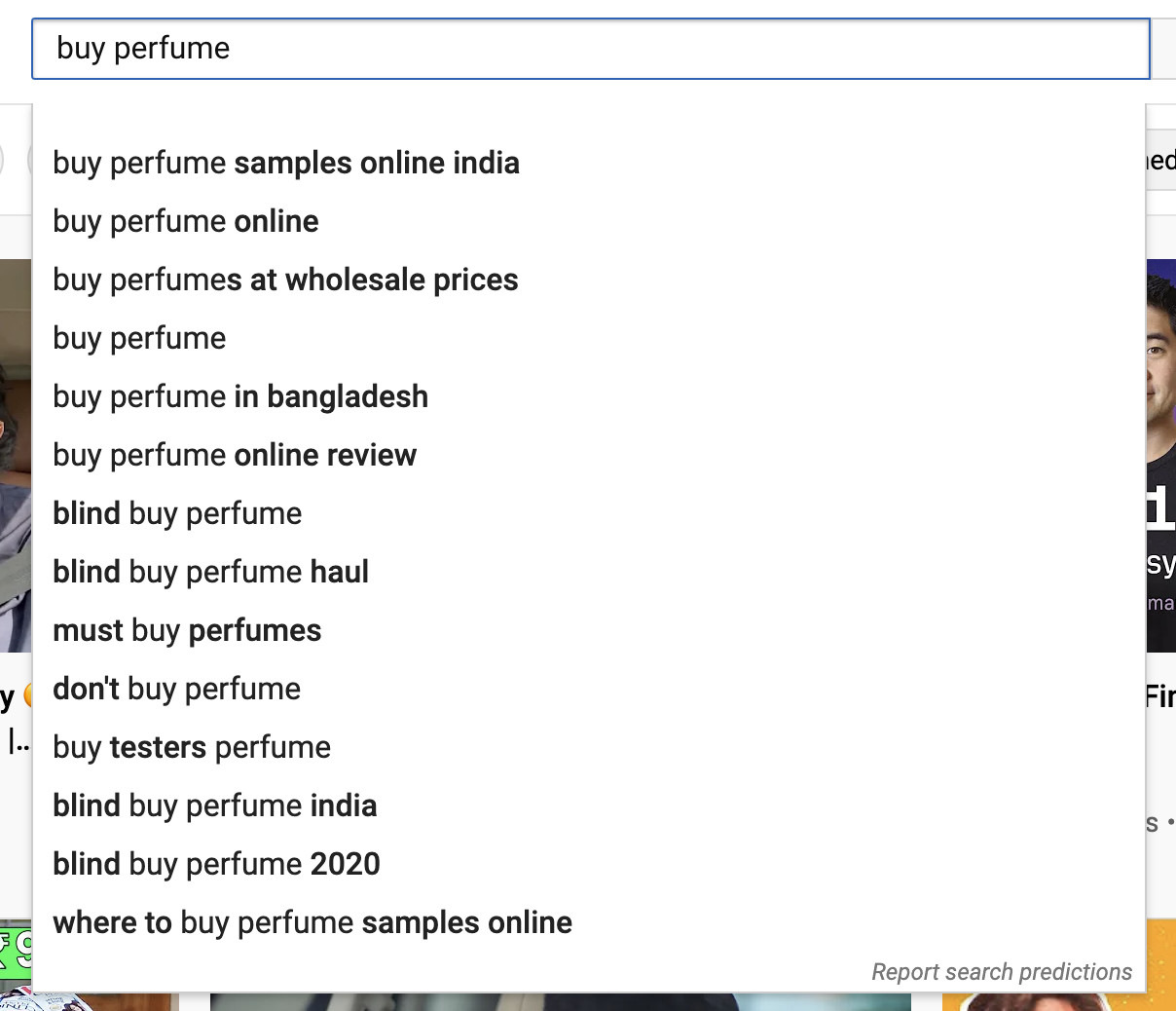1176x1011 pixels.
Task: Select 'blind buy perfume india' suggestion
Action: click(x=589, y=805)
